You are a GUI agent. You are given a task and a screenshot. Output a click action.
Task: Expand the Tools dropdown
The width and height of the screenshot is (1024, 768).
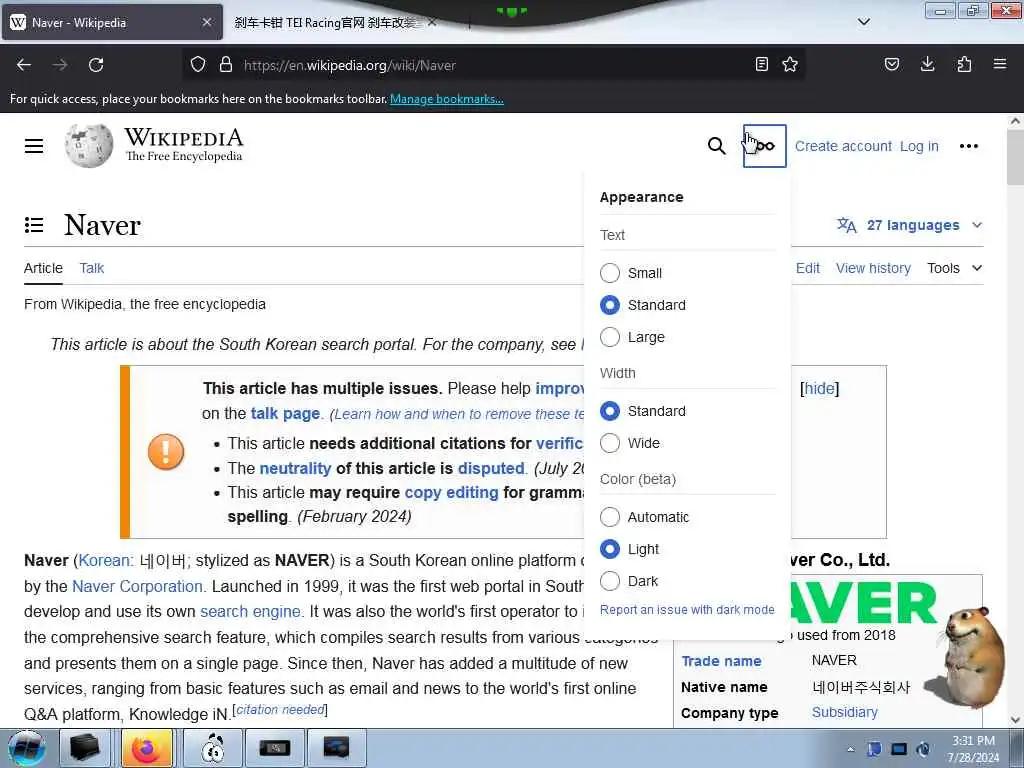(954, 268)
